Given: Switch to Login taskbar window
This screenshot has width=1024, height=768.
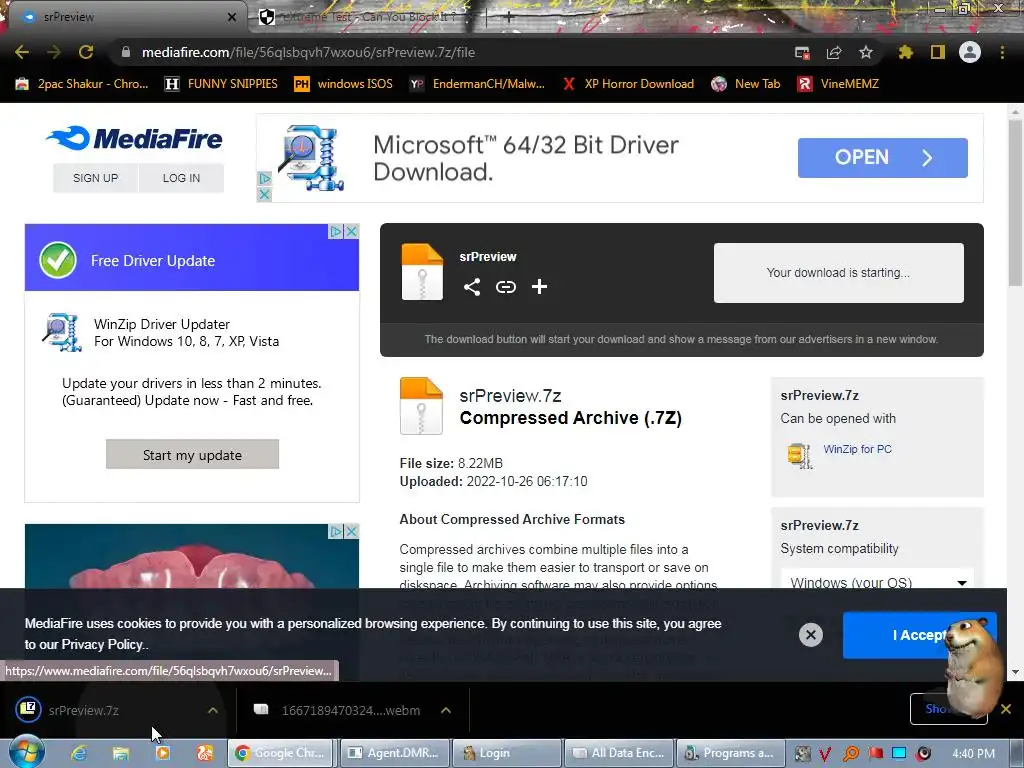Looking at the screenshot, I should (507, 753).
